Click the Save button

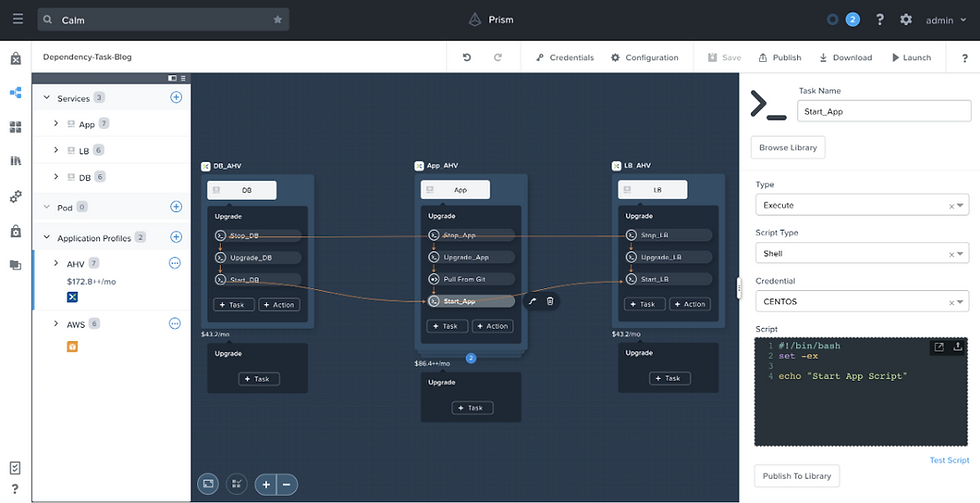(x=724, y=57)
